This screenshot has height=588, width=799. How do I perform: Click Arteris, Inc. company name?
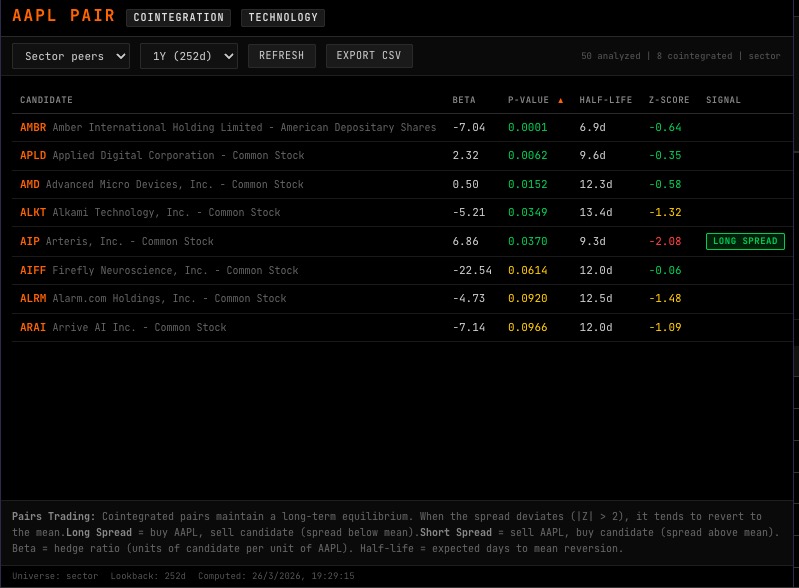pos(129,242)
